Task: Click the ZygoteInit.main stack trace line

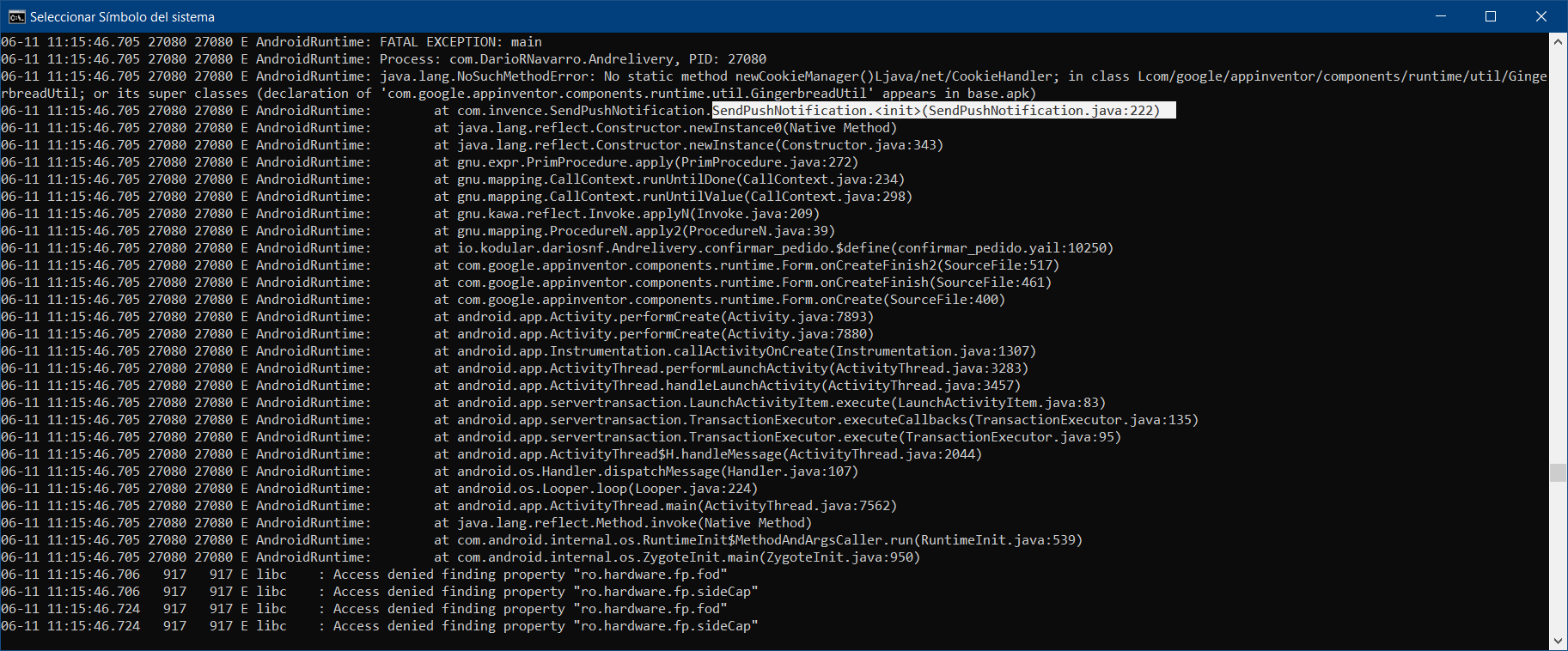Action: click(x=461, y=557)
